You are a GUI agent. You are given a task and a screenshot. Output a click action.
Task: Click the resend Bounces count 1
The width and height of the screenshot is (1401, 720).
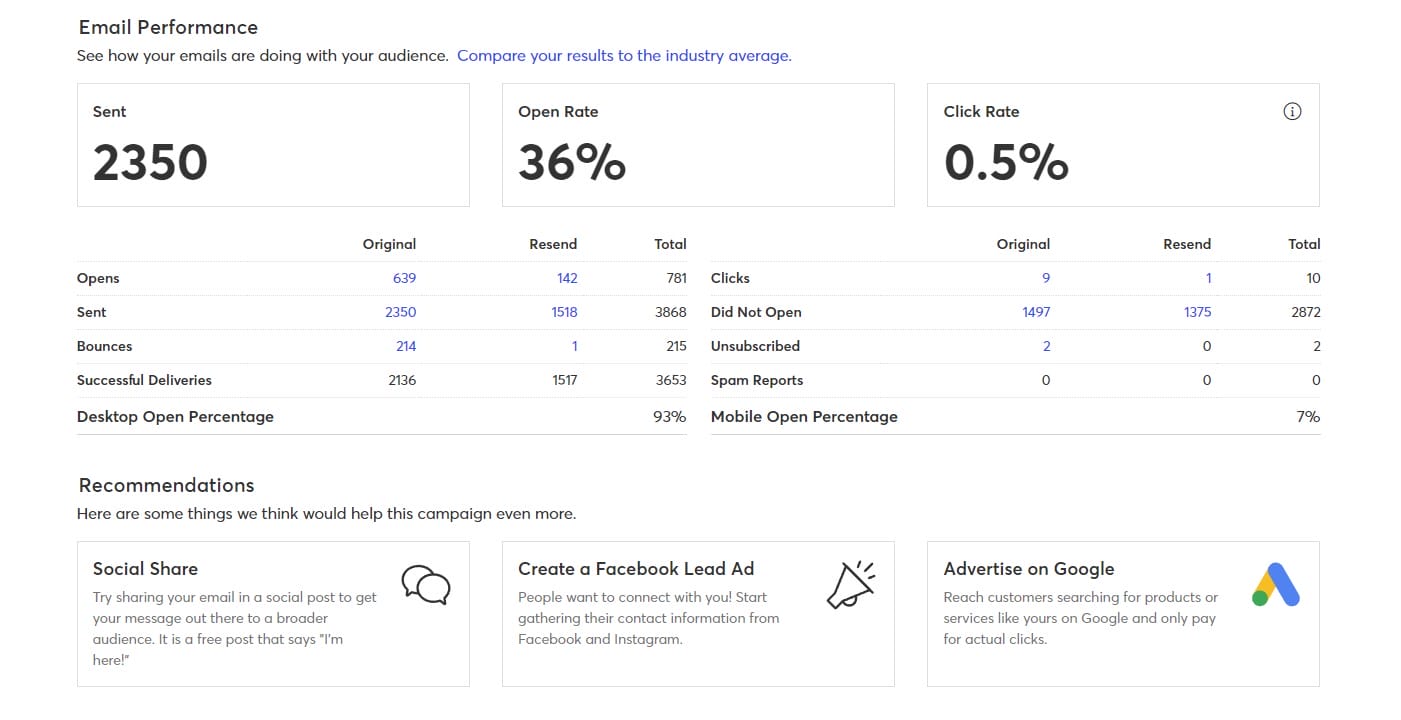pyautogui.click(x=574, y=346)
